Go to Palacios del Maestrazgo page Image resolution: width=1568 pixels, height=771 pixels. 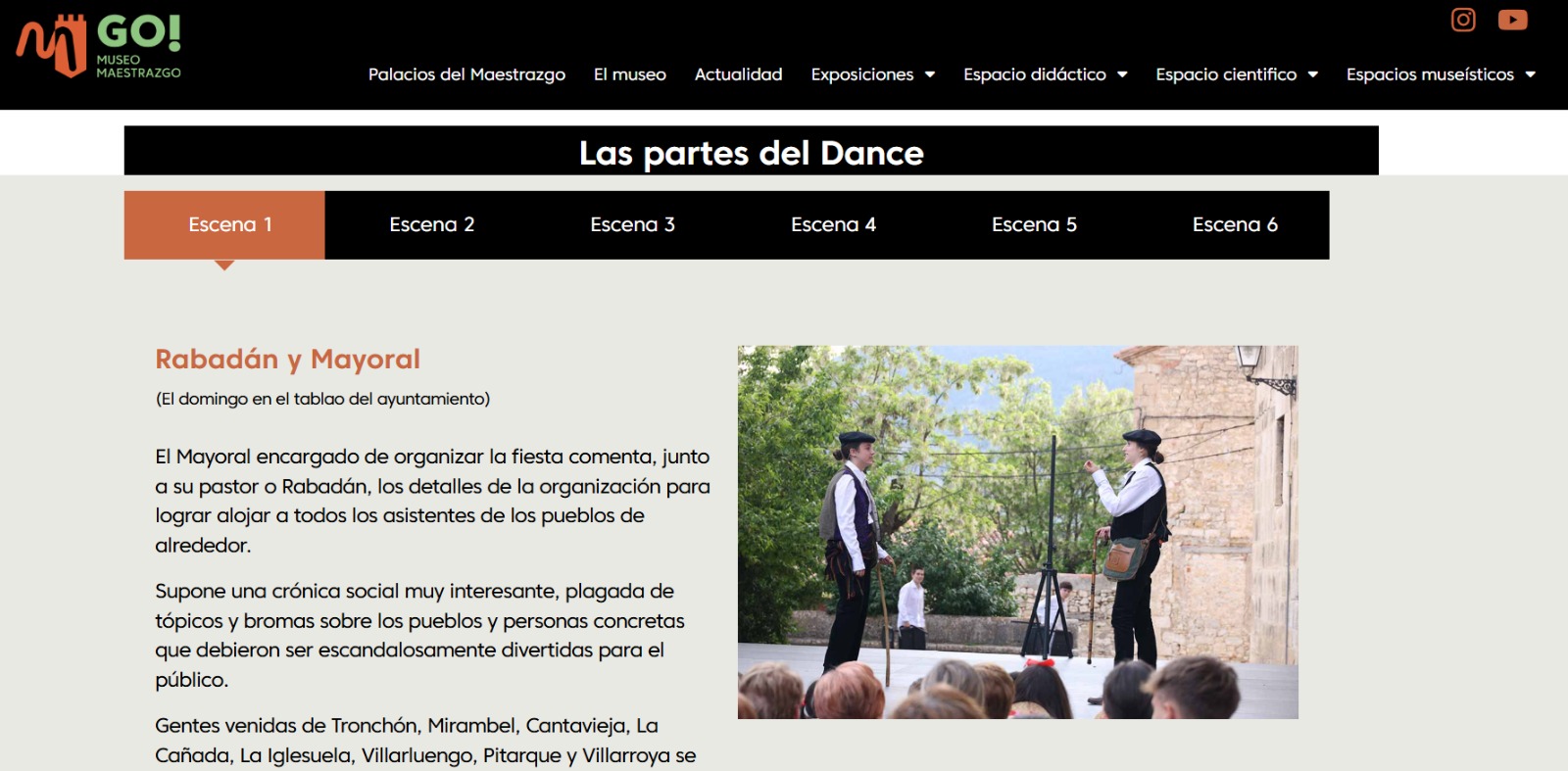466,74
